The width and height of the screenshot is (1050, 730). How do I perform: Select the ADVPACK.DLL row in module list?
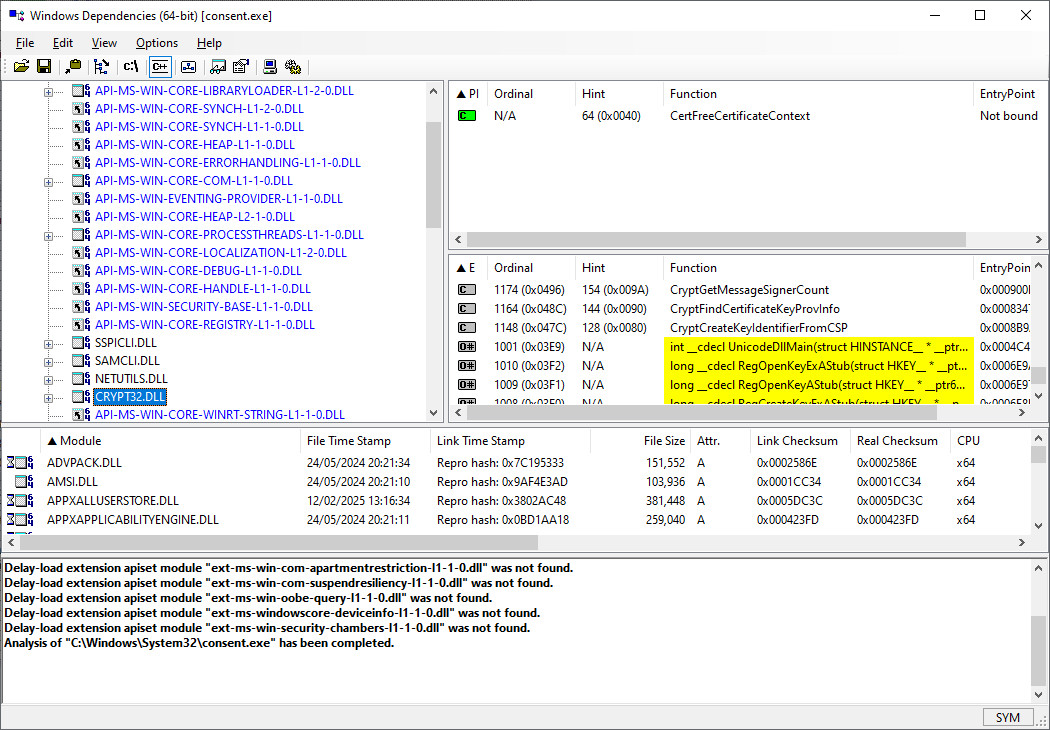pyautogui.click(x=84, y=463)
